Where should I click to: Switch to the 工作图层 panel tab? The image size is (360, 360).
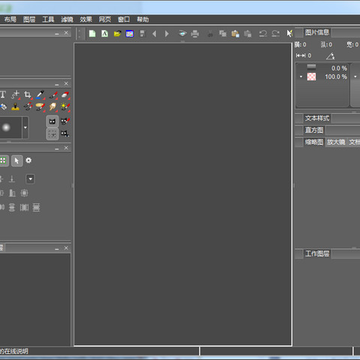[x=317, y=254]
